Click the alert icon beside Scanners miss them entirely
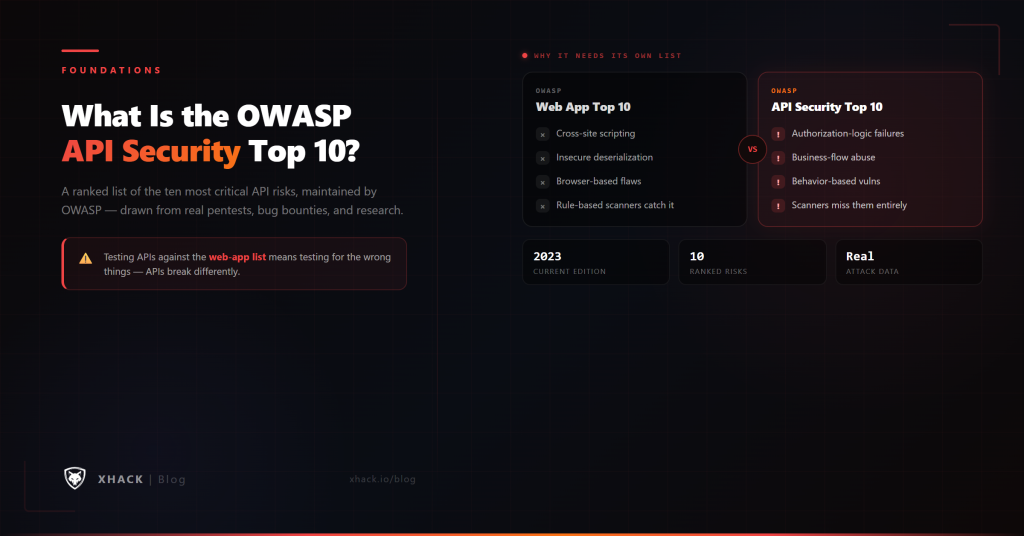 [x=778, y=206]
